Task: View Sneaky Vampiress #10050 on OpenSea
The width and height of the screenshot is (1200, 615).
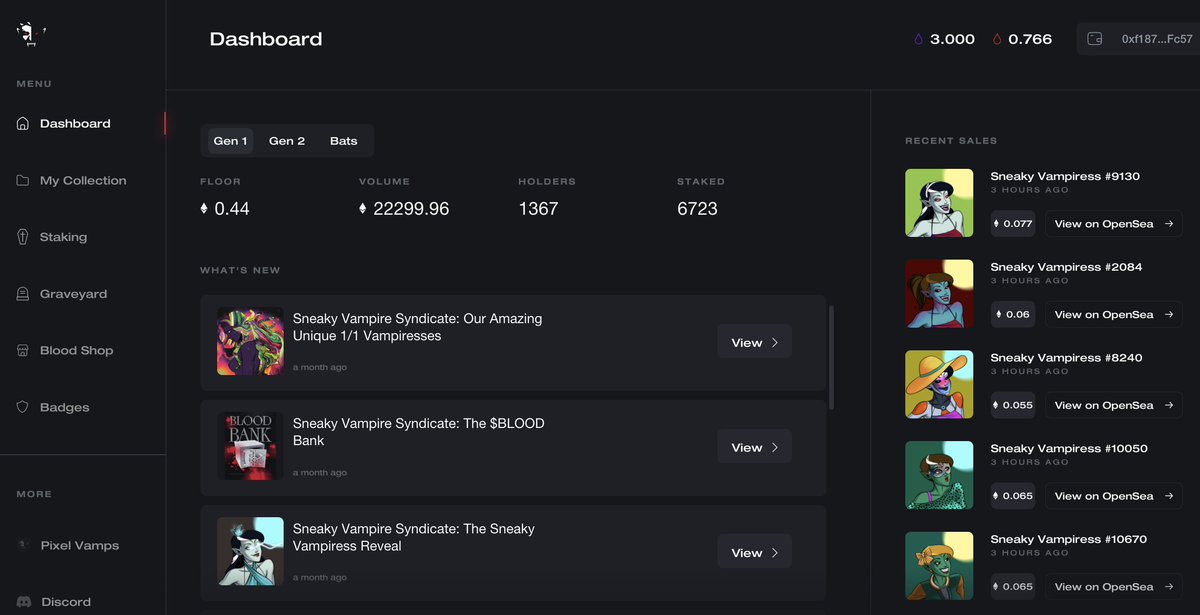Action: click(x=1114, y=496)
